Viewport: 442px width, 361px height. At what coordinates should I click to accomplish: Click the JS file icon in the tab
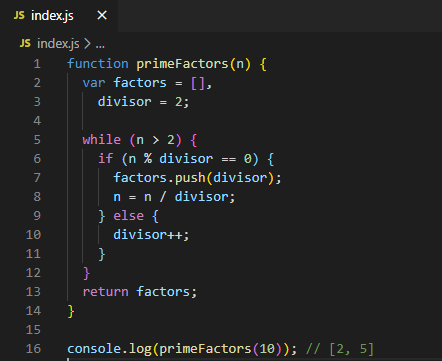(19, 15)
